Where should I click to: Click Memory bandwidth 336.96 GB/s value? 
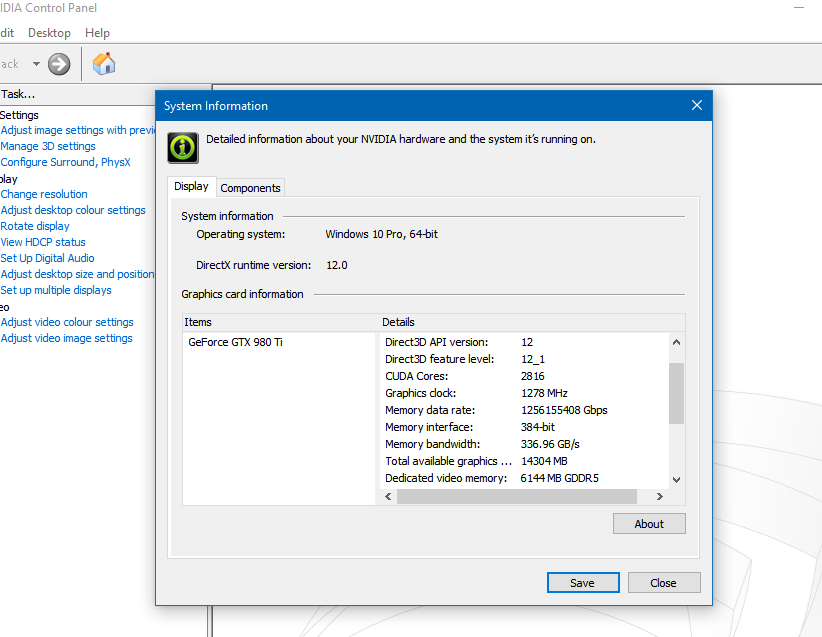550,444
